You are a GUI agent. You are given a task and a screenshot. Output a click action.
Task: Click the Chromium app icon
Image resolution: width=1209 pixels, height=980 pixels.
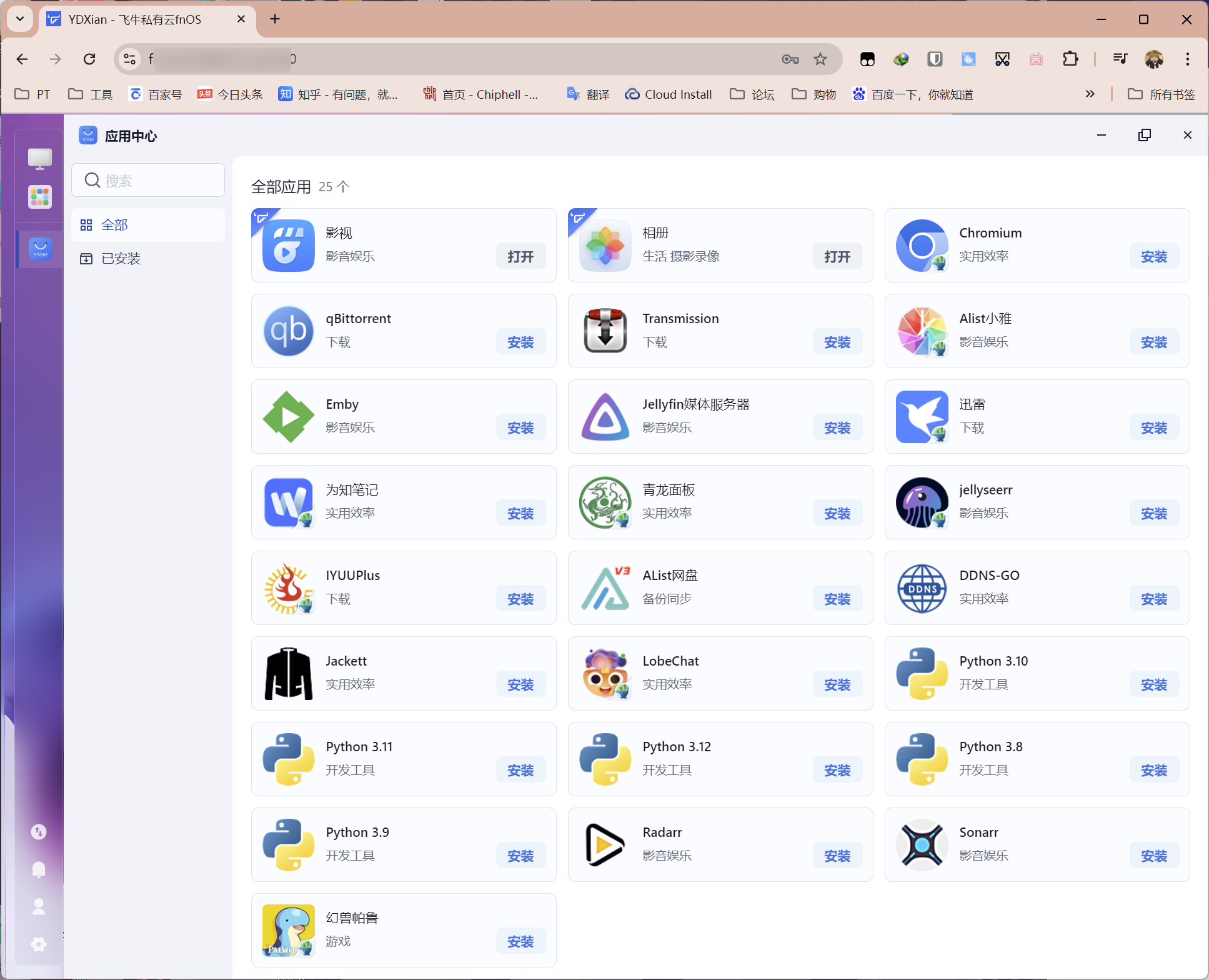pos(922,246)
